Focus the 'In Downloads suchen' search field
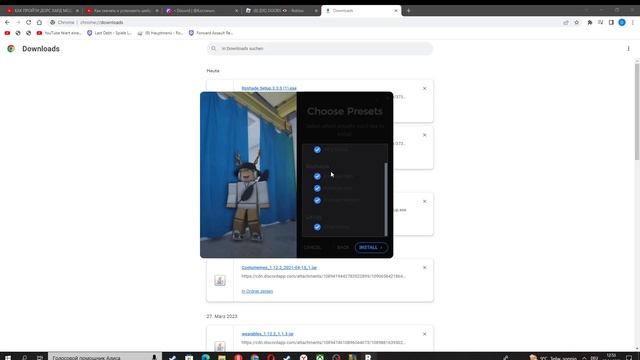The height and width of the screenshot is (360, 640). pos(320,49)
